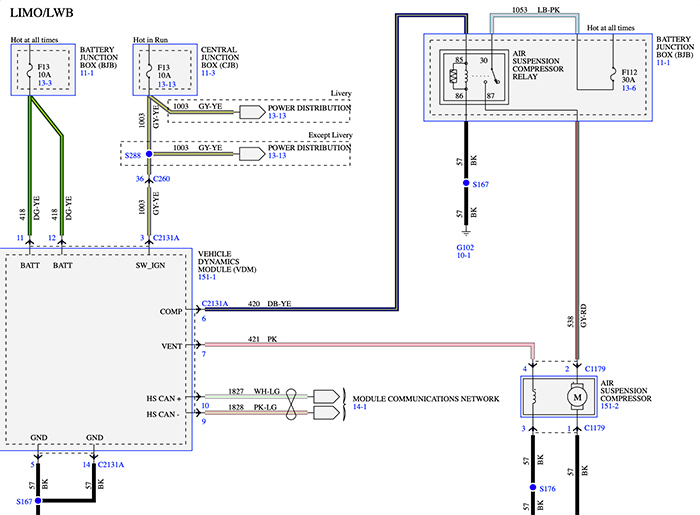This screenshot has height=515, width=700.
Task: Open the 14-1 Module Communications Network link
Action: [359, 407]
